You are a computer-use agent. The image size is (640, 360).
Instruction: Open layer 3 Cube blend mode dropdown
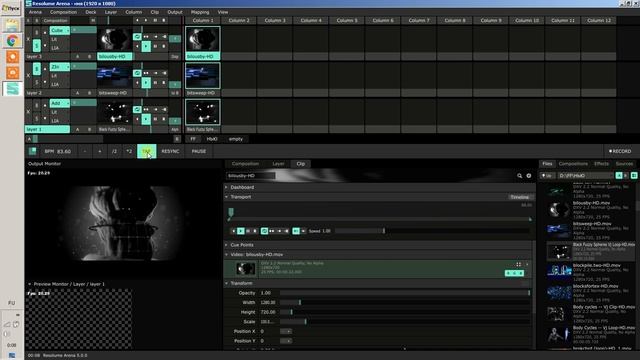(x=60, y=31)
